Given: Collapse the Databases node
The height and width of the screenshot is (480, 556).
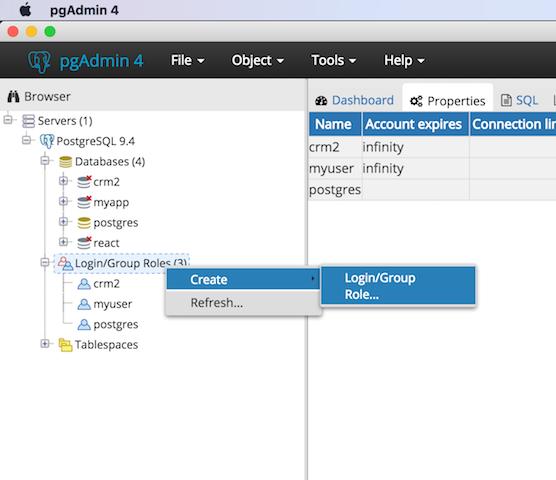Looking at the screenshot, I should (45, 161).
